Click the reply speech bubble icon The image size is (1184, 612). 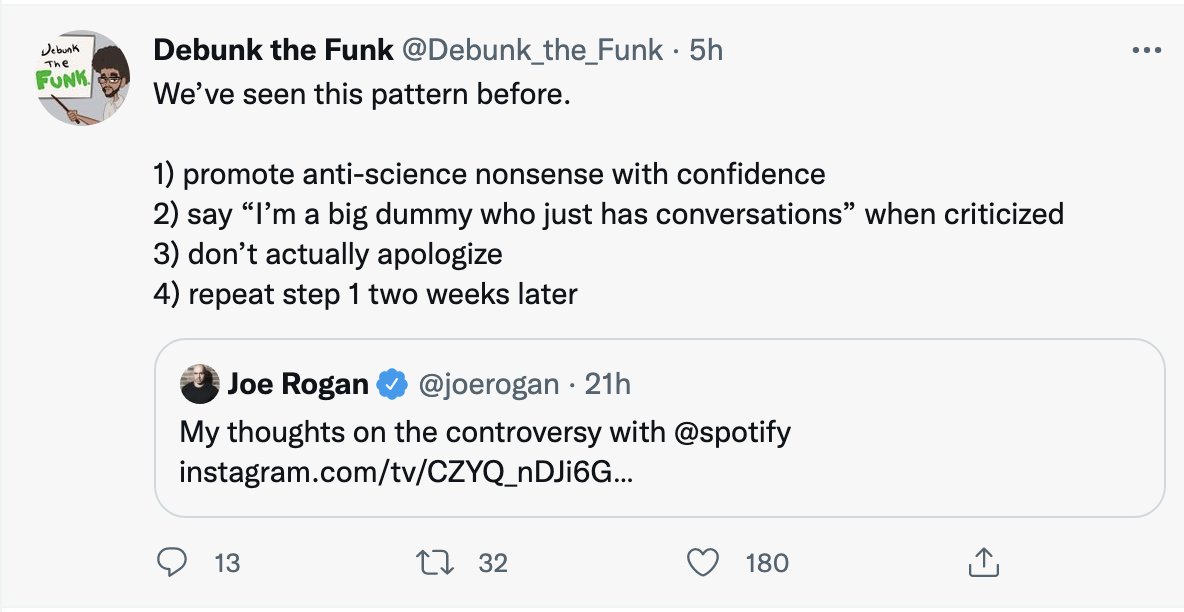point(171,563)
